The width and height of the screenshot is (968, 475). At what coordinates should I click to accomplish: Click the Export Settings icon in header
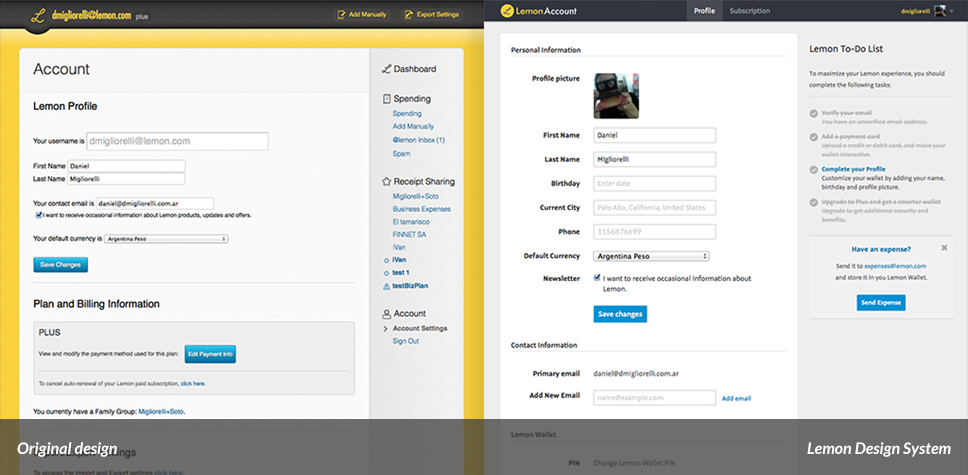click(x=409, y=14)
